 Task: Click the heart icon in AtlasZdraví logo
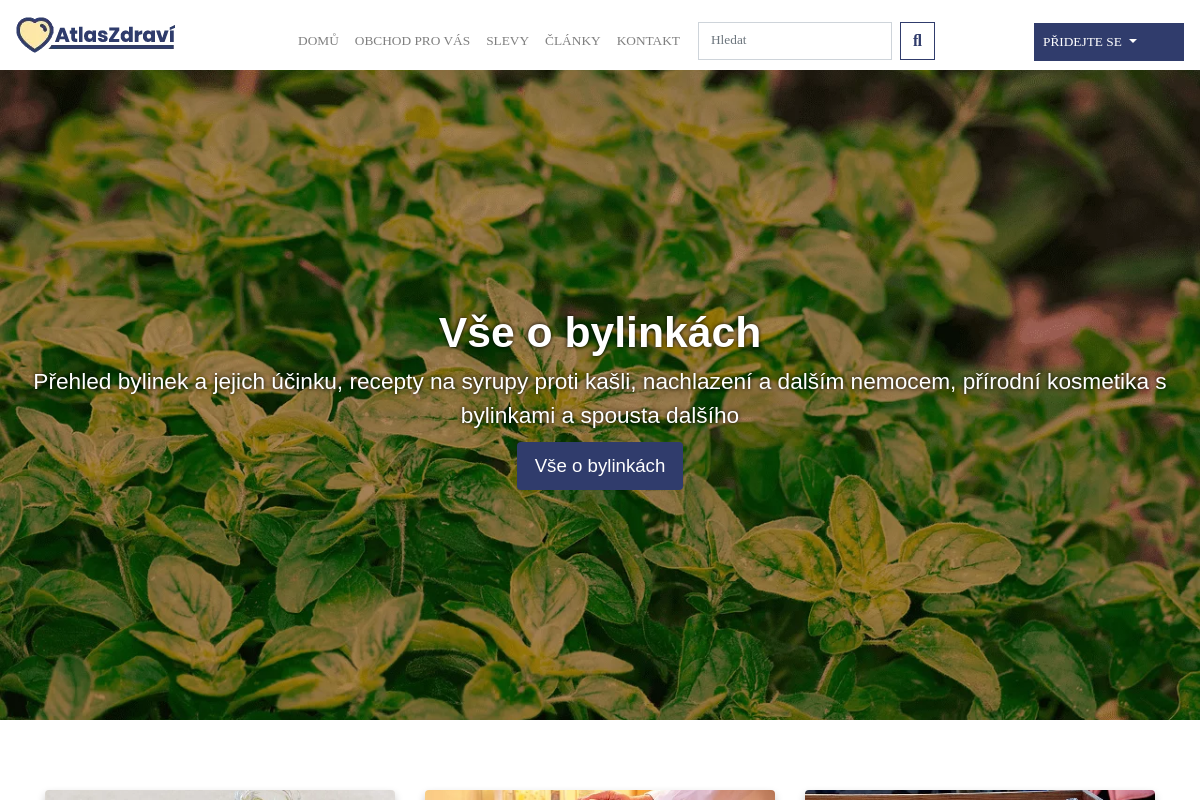35,35
